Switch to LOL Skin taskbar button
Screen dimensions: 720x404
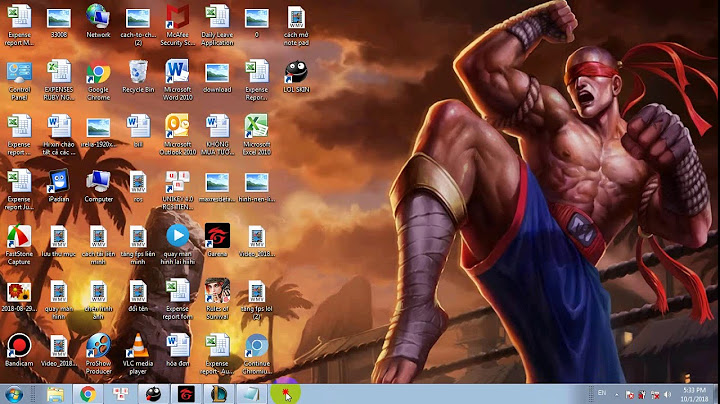pos(153,394)
